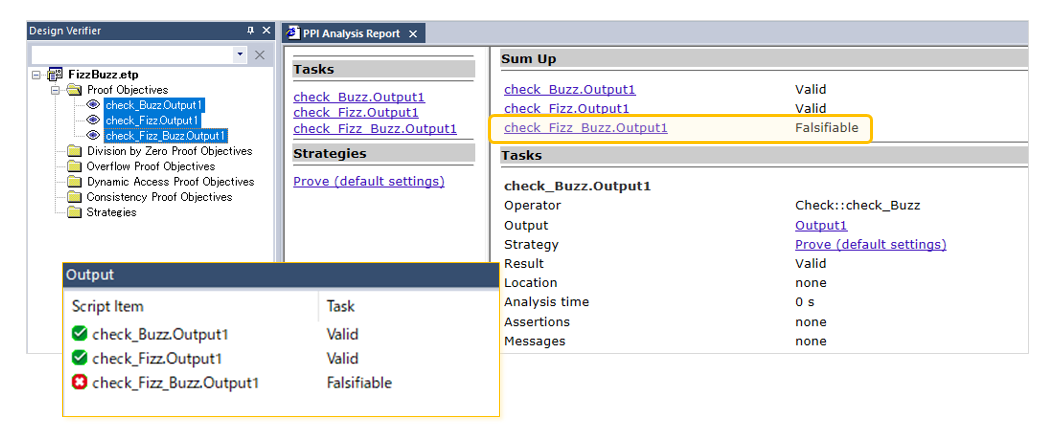Click the red error icon beside check_Fizz_Buzz.Output1

pos(80,383)
